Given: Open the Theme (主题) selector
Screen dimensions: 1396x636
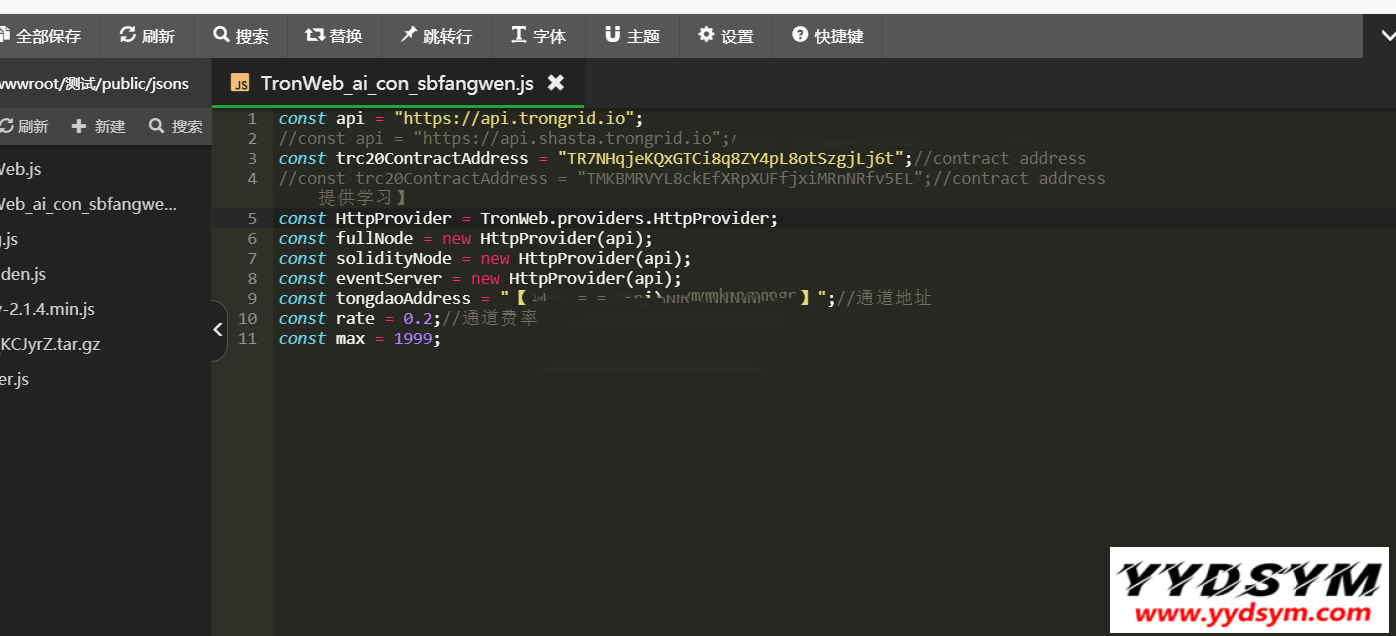Looking at the screenshot, I should coord(612,36).
